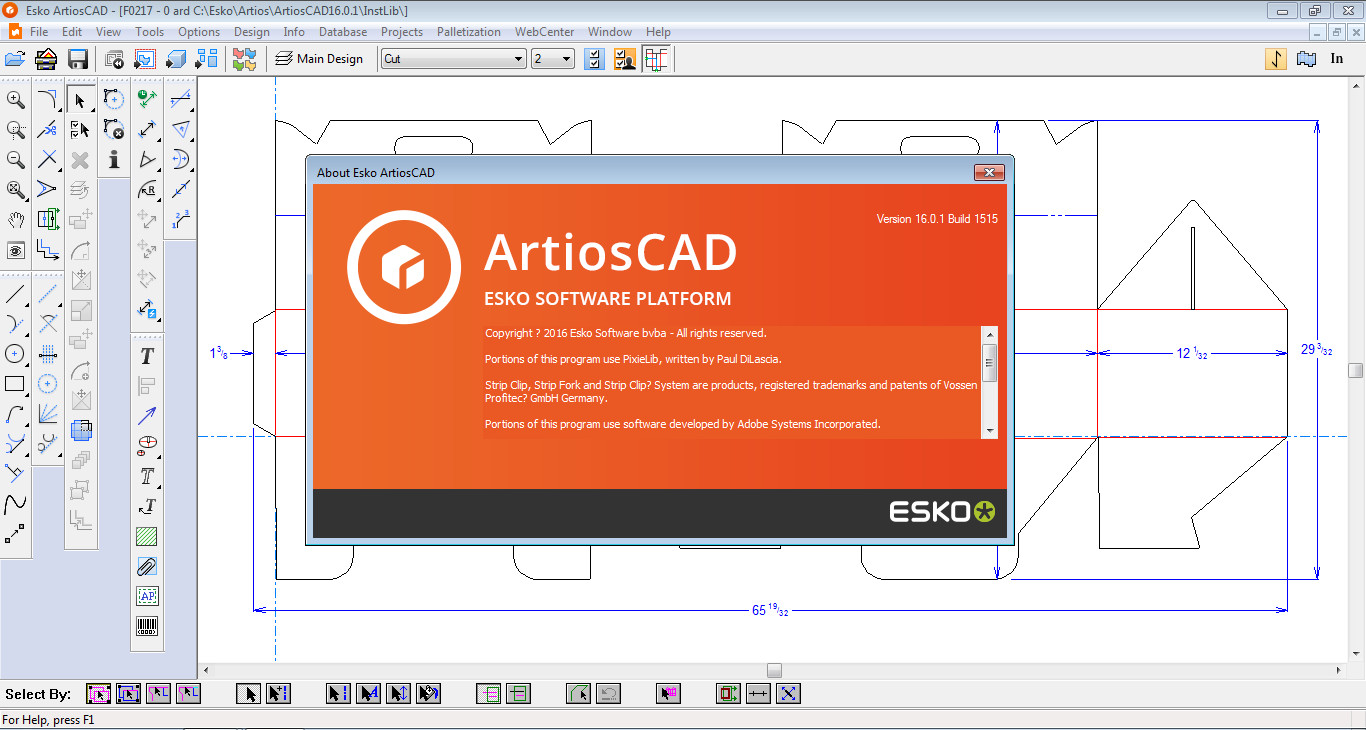The width and height of the screenshot is (1366, 730).
Task: Select the diagonal Line drawing tool
Action: coord(16,294)
